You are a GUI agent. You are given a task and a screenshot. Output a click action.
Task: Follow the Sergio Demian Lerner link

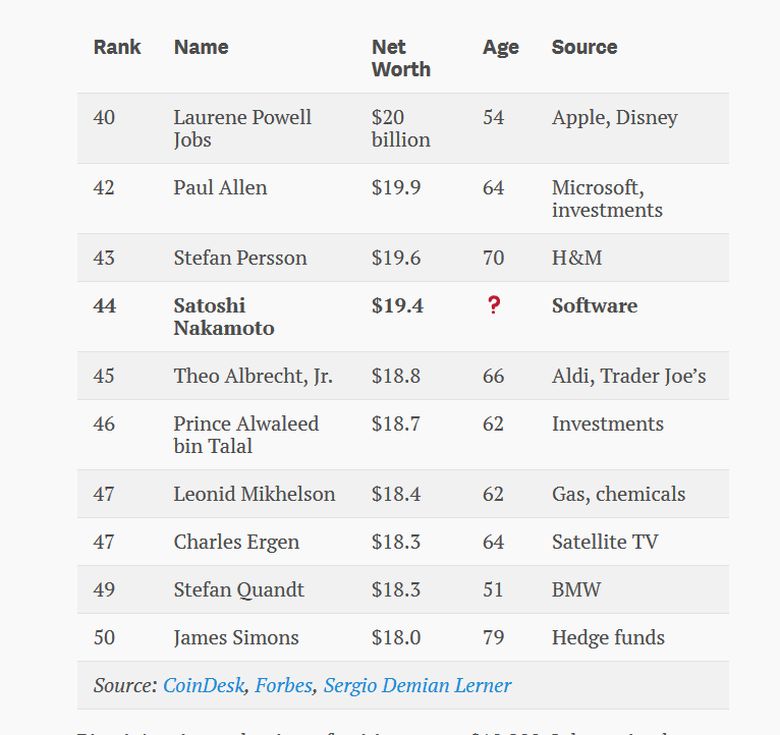[x=417, y=685]
